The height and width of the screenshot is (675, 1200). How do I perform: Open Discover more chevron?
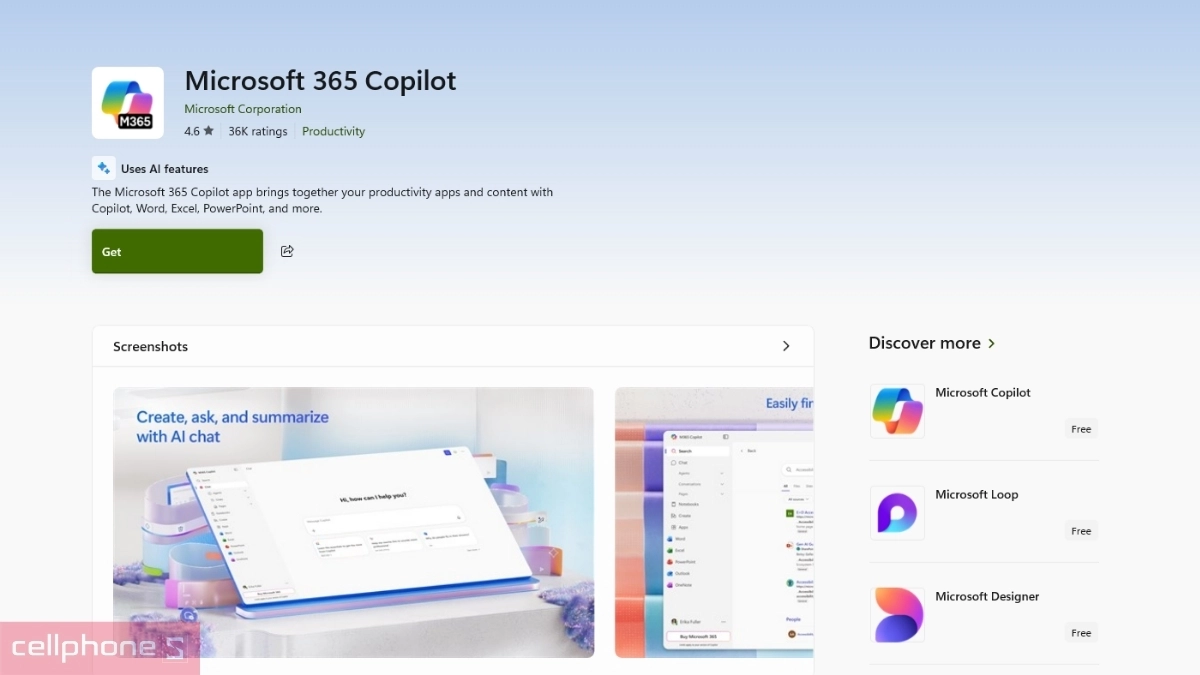click(991, 343)
